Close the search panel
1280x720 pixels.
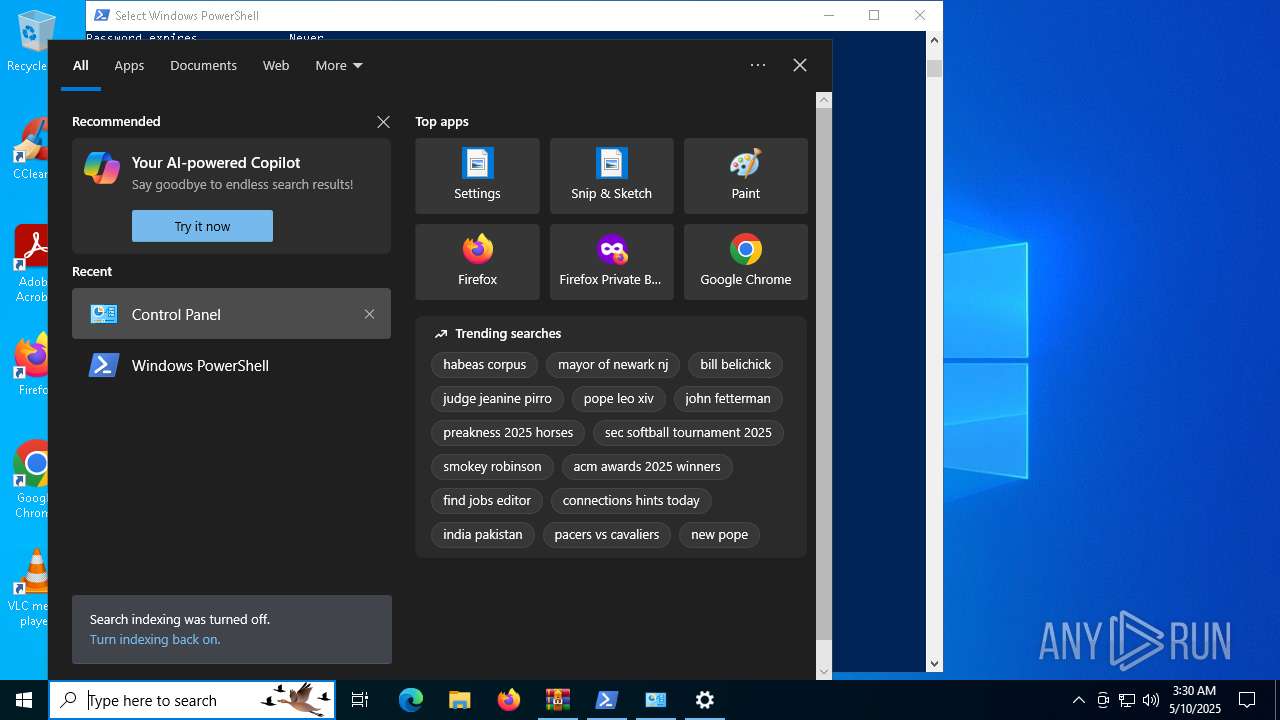[800, 65]
